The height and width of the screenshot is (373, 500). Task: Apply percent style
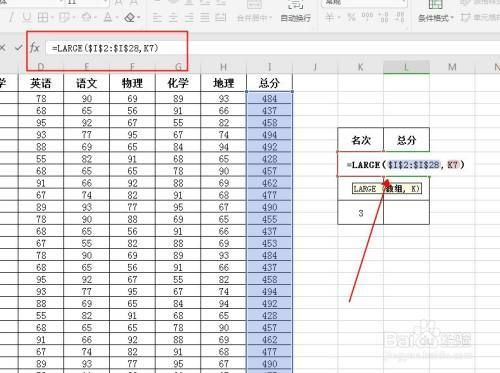[x=351, y=17]
